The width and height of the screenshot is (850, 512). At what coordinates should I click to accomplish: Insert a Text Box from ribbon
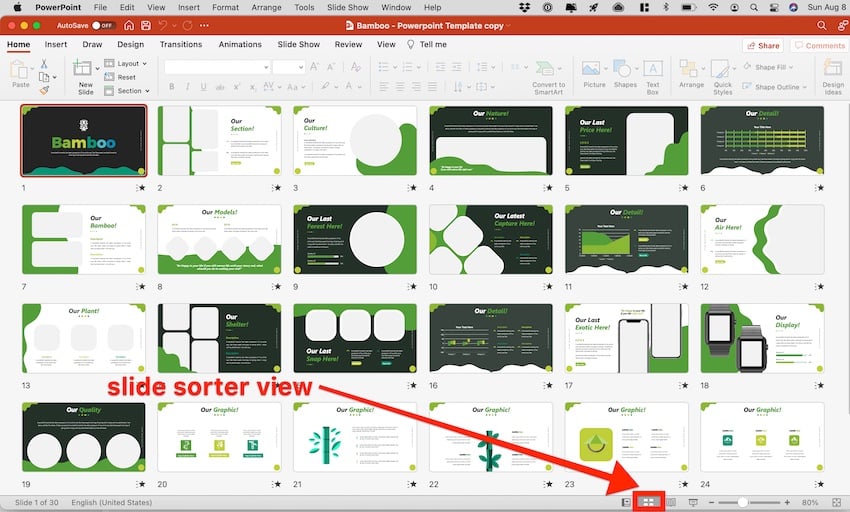(652, 75)
